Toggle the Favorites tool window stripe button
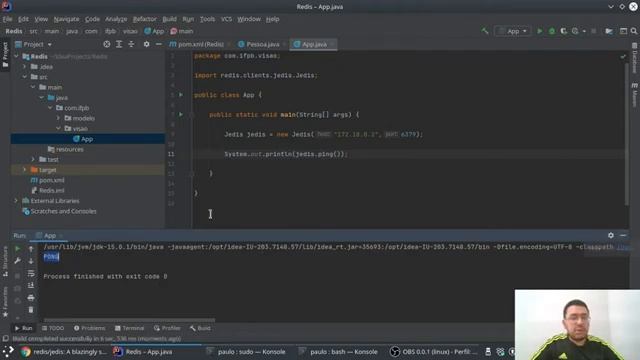The height and width of the screenshot is (360, 640). pyautogui.click(x=5, y=302)
